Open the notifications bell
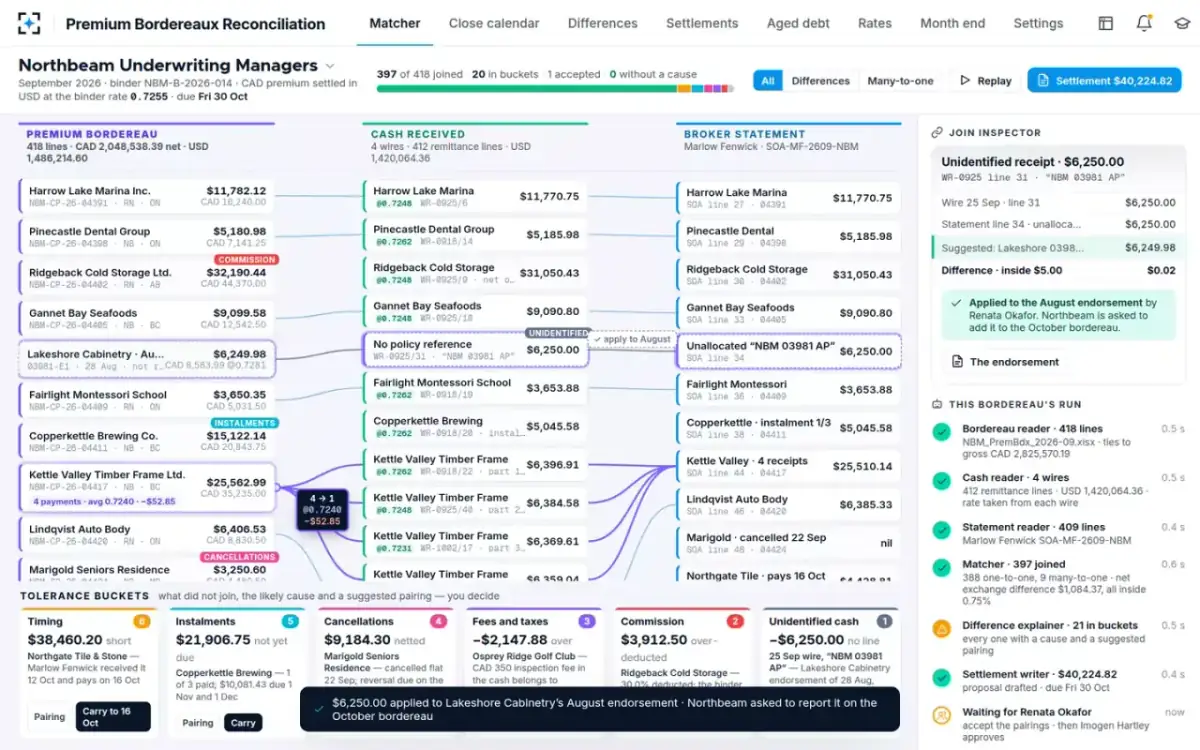1200x750 pixels. tap(1144, 23)
